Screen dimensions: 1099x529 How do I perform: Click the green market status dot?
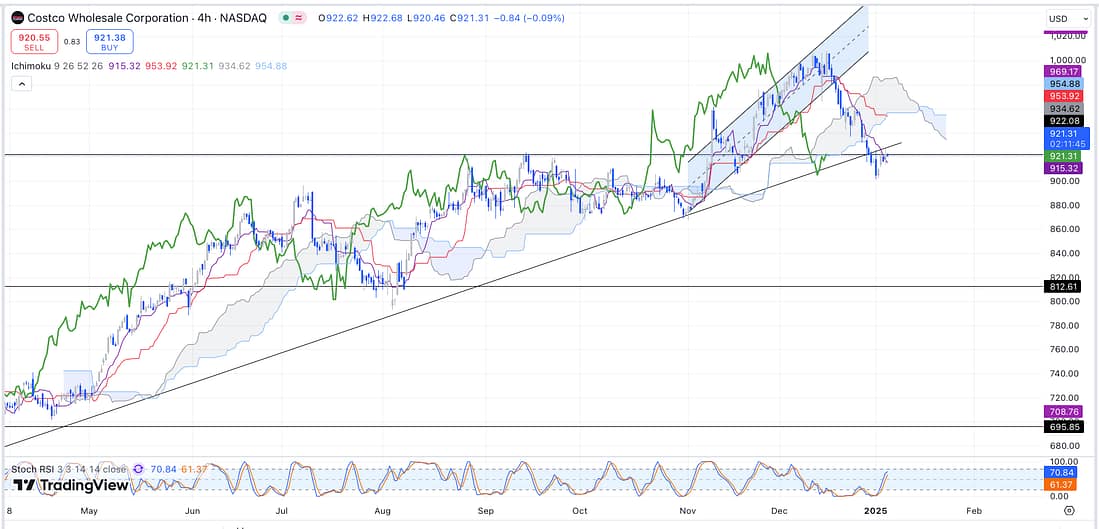(287, 18)
